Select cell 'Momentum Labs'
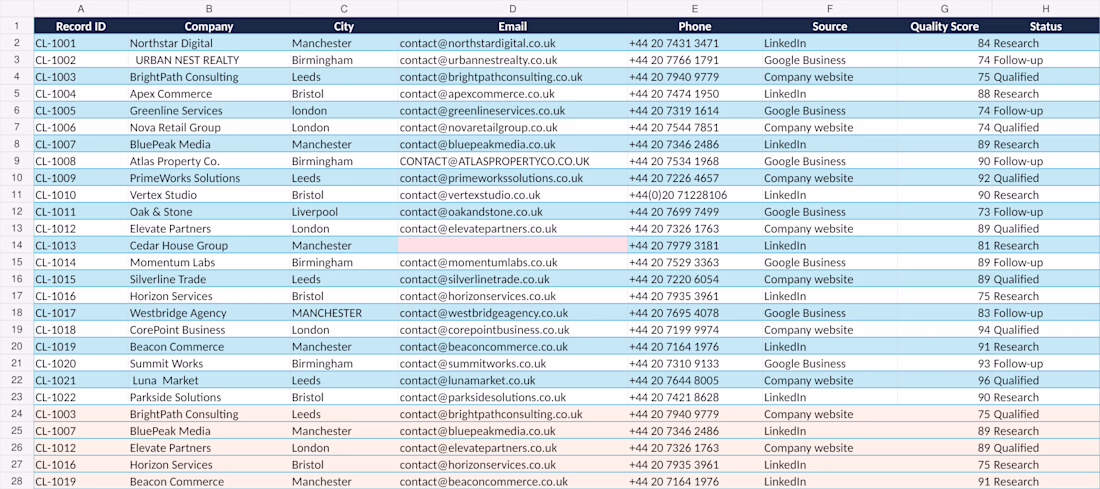 point(209,262)
